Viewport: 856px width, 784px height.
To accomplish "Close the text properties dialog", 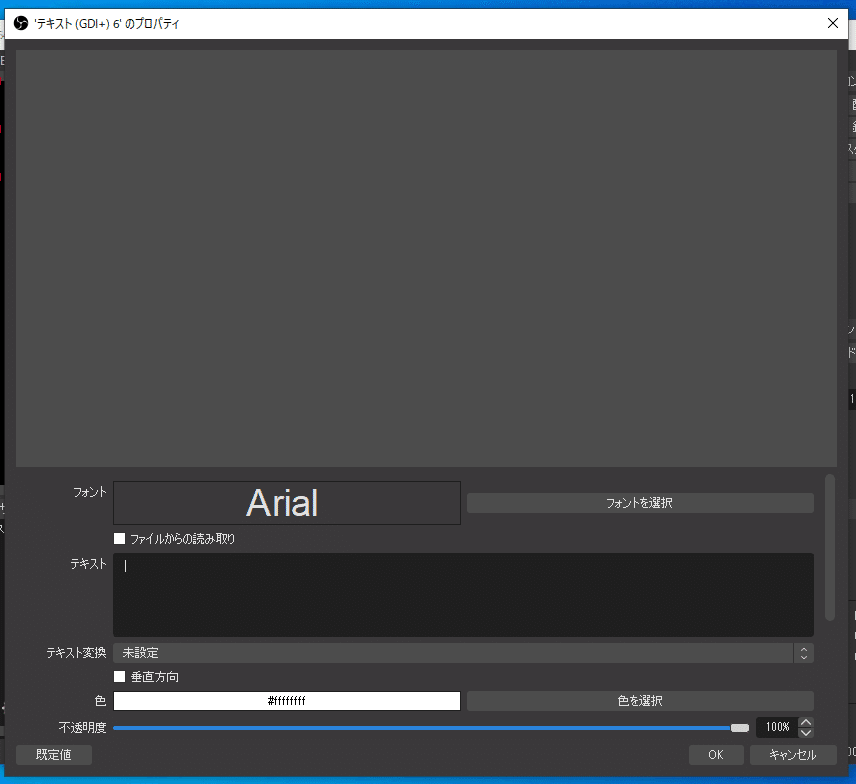I will (x=833, y=23).
